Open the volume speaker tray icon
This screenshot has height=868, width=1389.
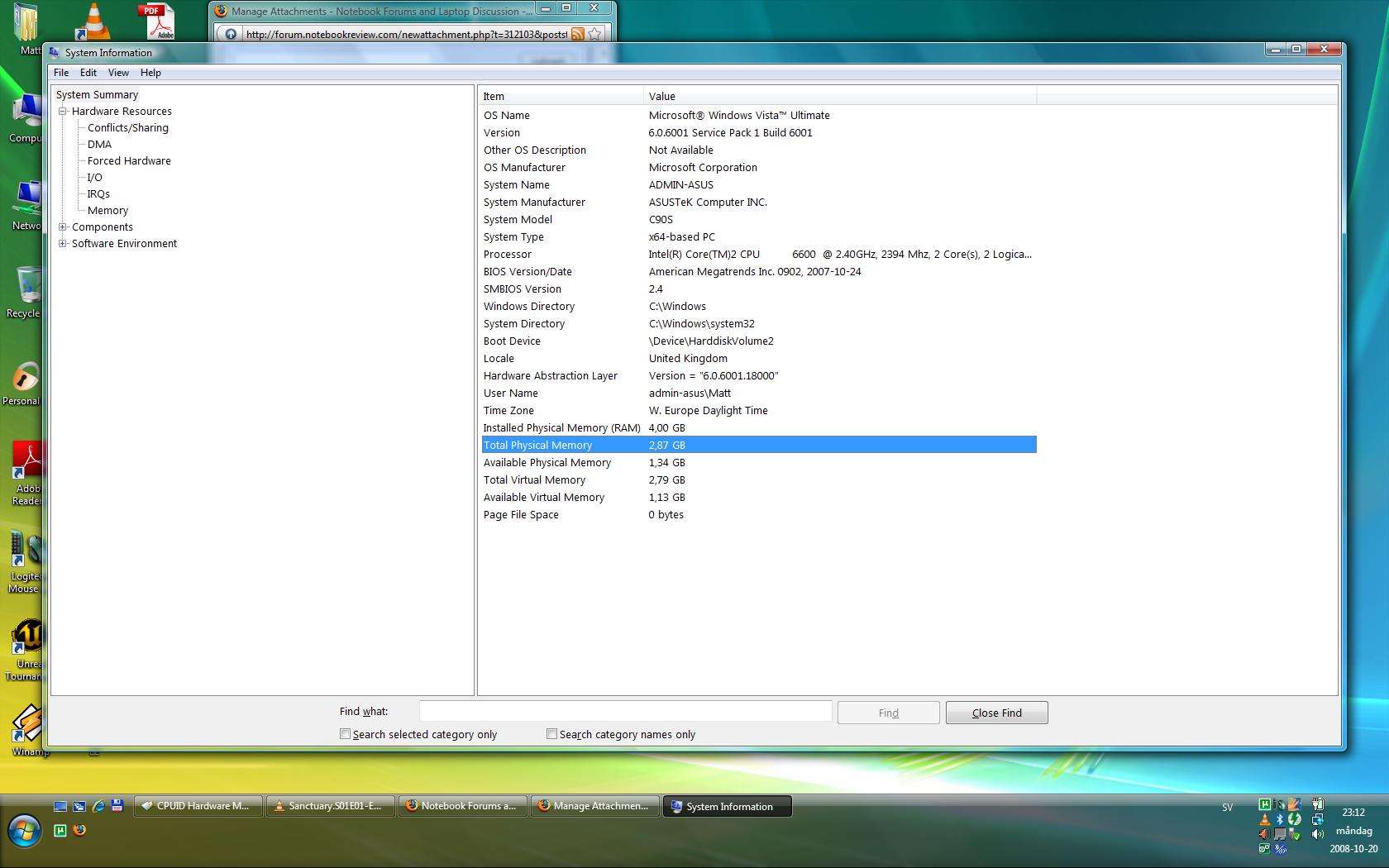[1318, 834]
